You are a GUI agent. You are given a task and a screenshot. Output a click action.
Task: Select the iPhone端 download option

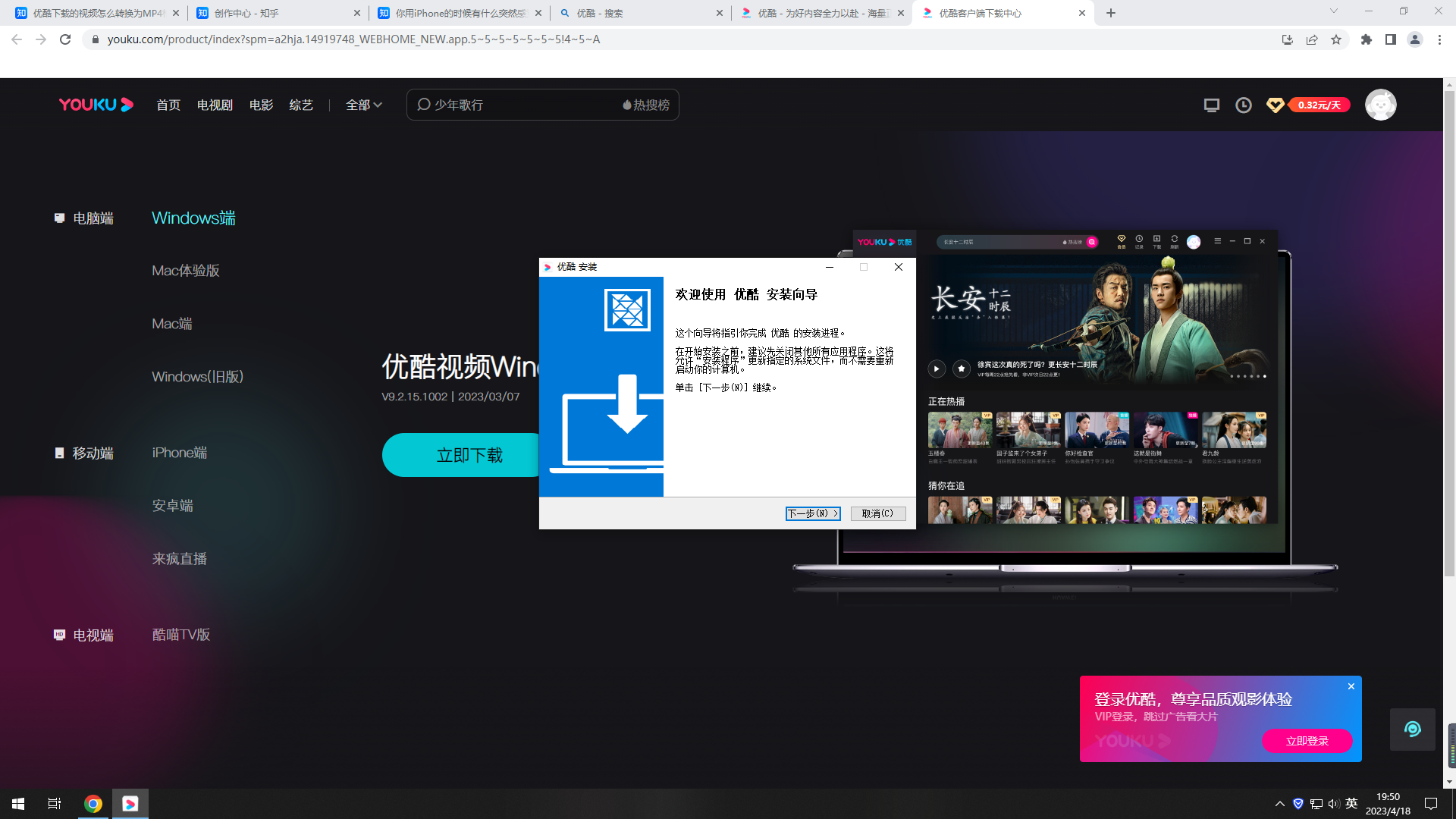pyautogui.click(x=180, y=453)
